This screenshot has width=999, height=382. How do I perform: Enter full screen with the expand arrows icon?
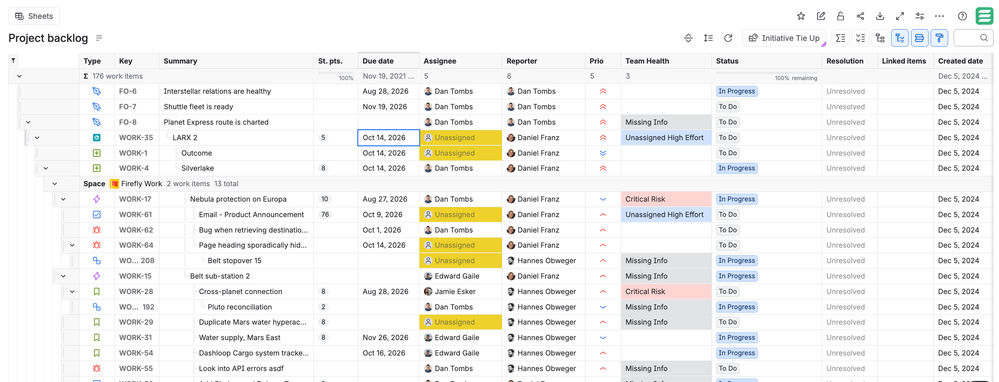pyautogui.click(x=900, y=17)
